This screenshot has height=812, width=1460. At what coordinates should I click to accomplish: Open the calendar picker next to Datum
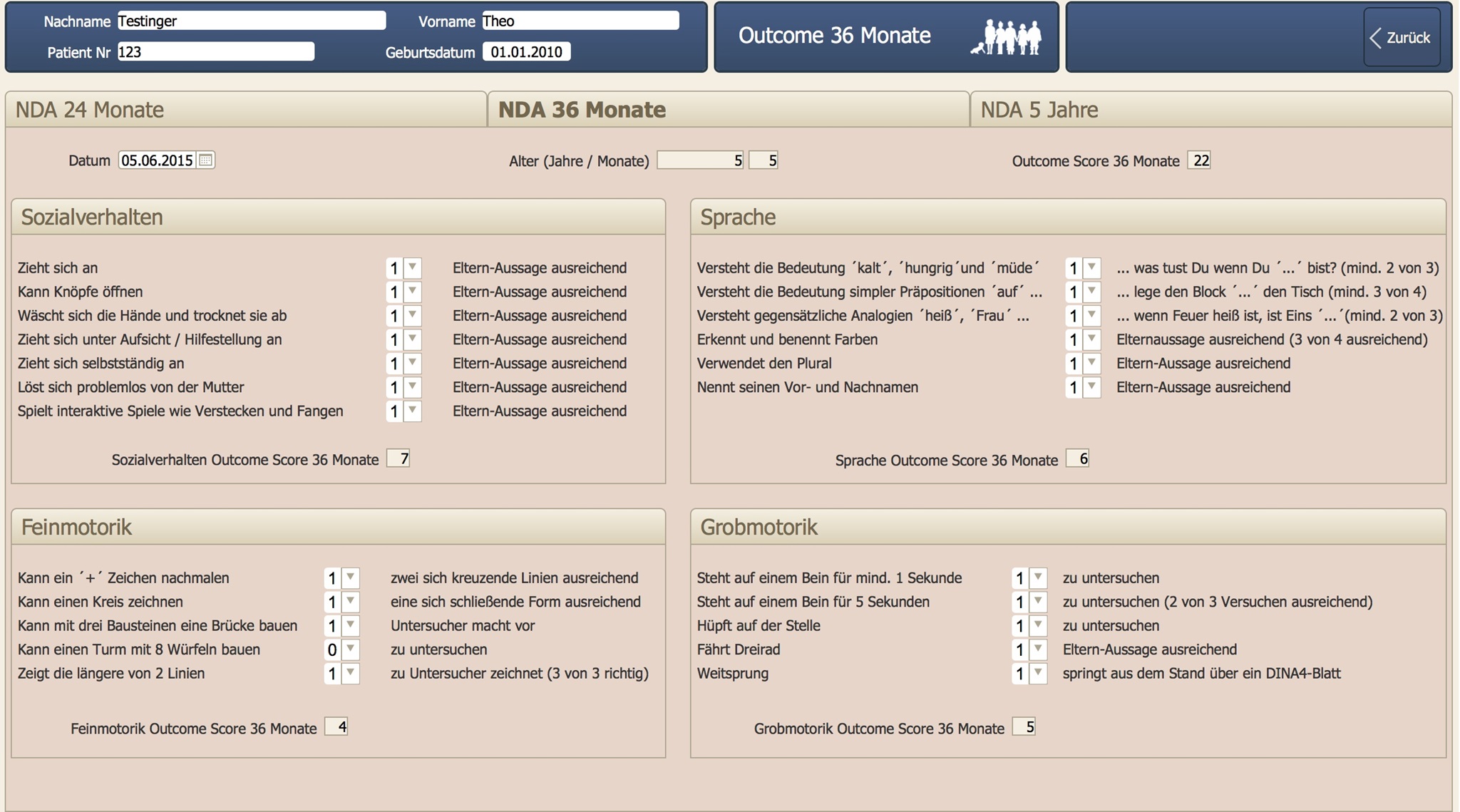(205, 160)
